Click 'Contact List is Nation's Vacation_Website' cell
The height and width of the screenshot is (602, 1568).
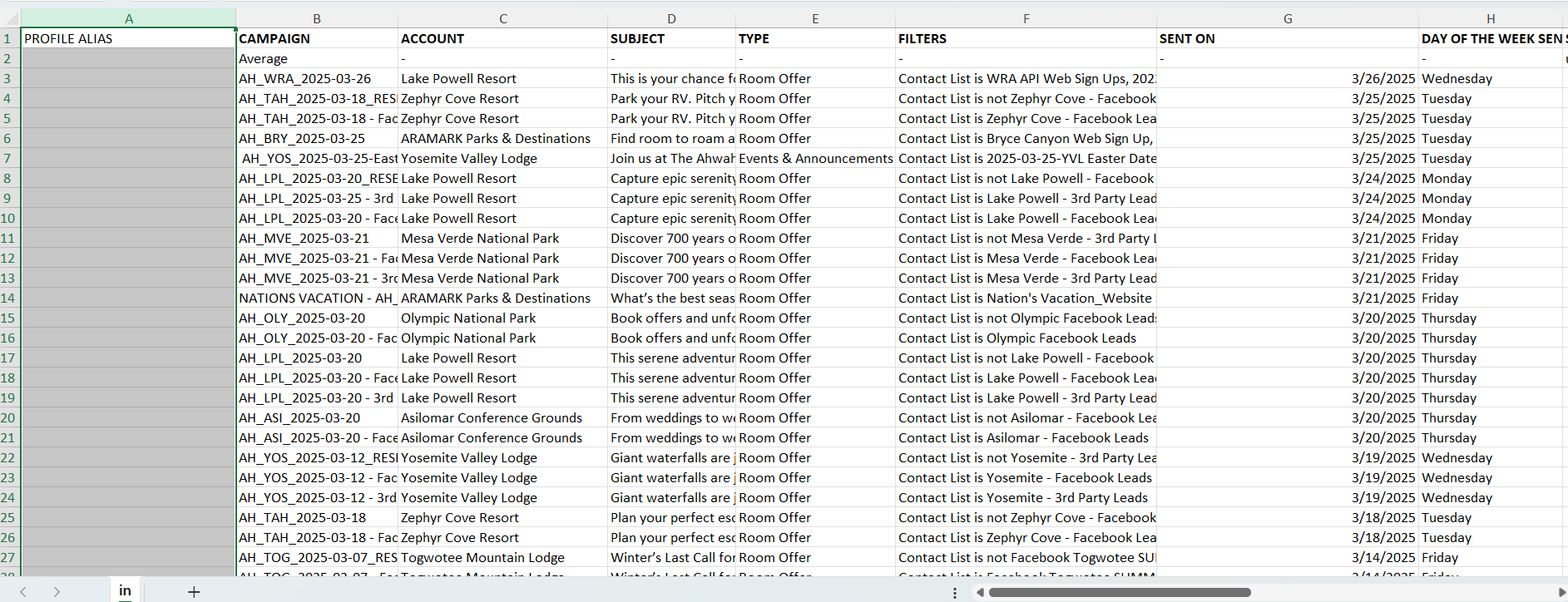1026,298
